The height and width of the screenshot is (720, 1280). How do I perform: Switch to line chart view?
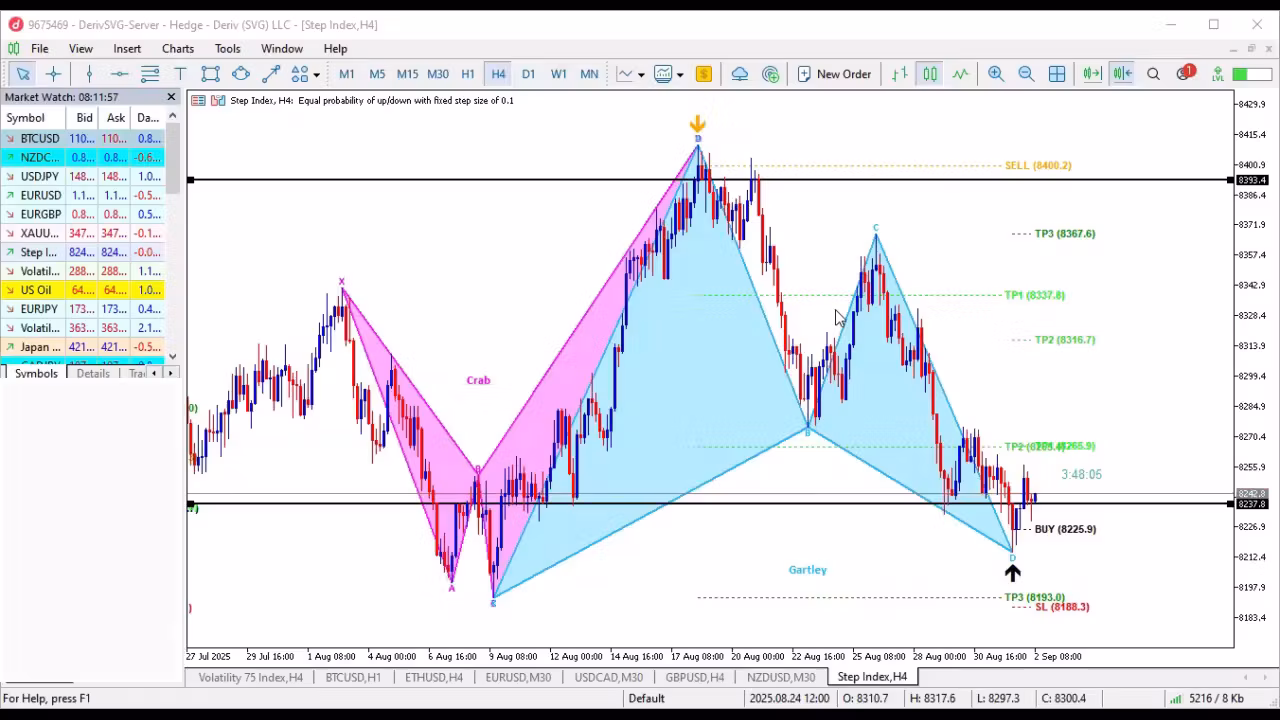(960, 74)
